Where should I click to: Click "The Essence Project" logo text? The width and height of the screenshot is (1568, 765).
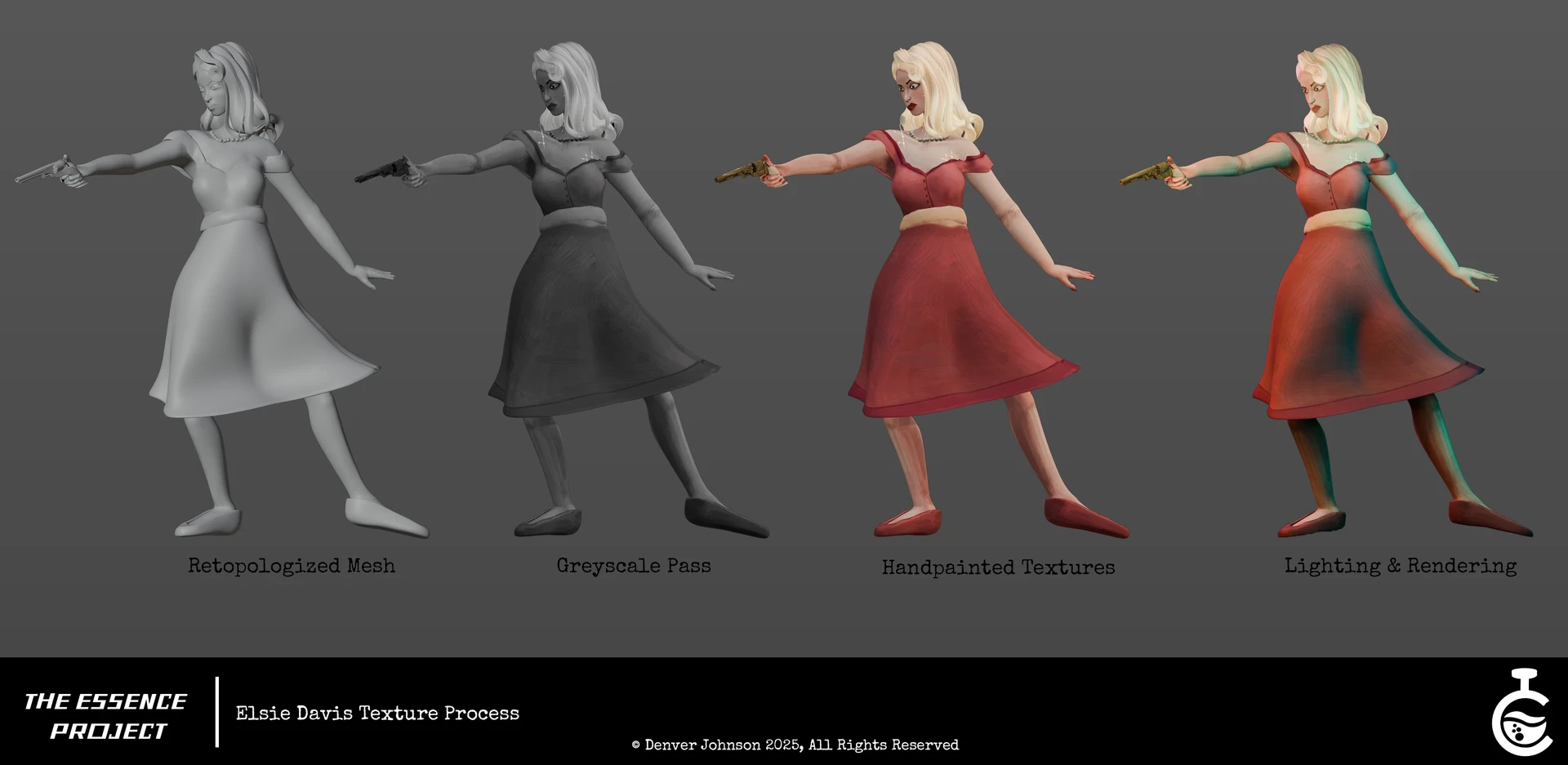click(106, 716)
